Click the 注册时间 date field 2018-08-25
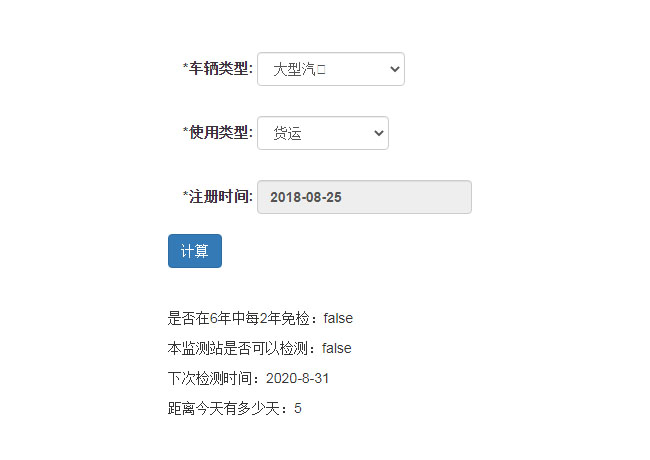Screen dimensions: 650x460 tap(364, 197)
